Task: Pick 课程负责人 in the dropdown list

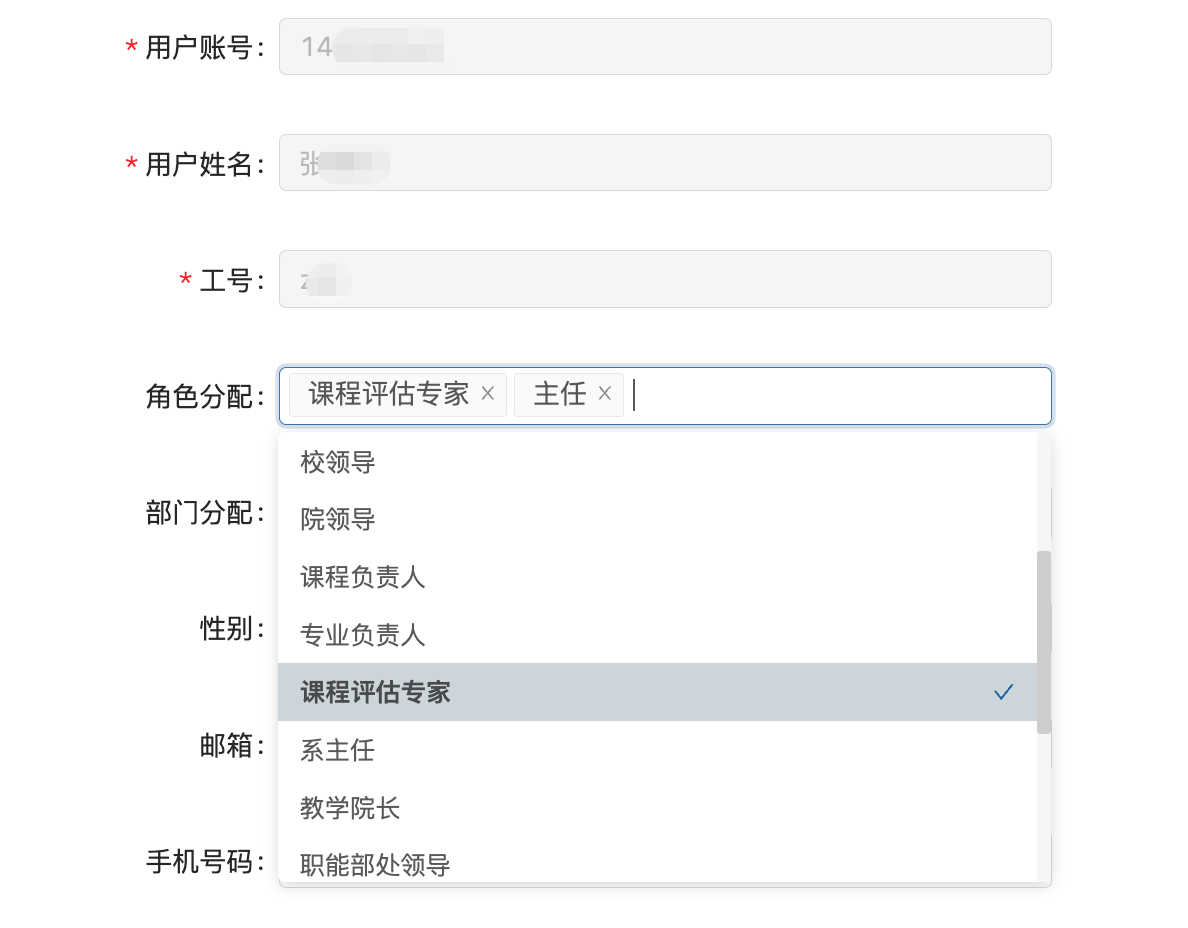Action: click(x=363, y=577)
